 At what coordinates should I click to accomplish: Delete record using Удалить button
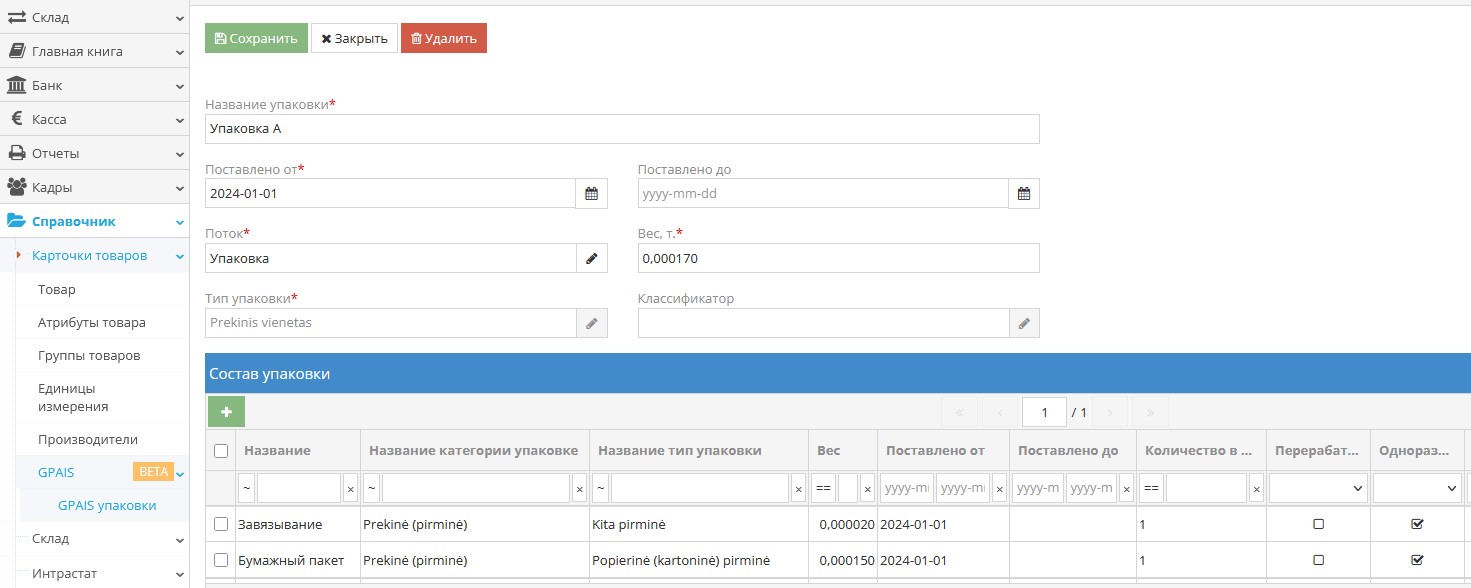(x=443, y=37)
